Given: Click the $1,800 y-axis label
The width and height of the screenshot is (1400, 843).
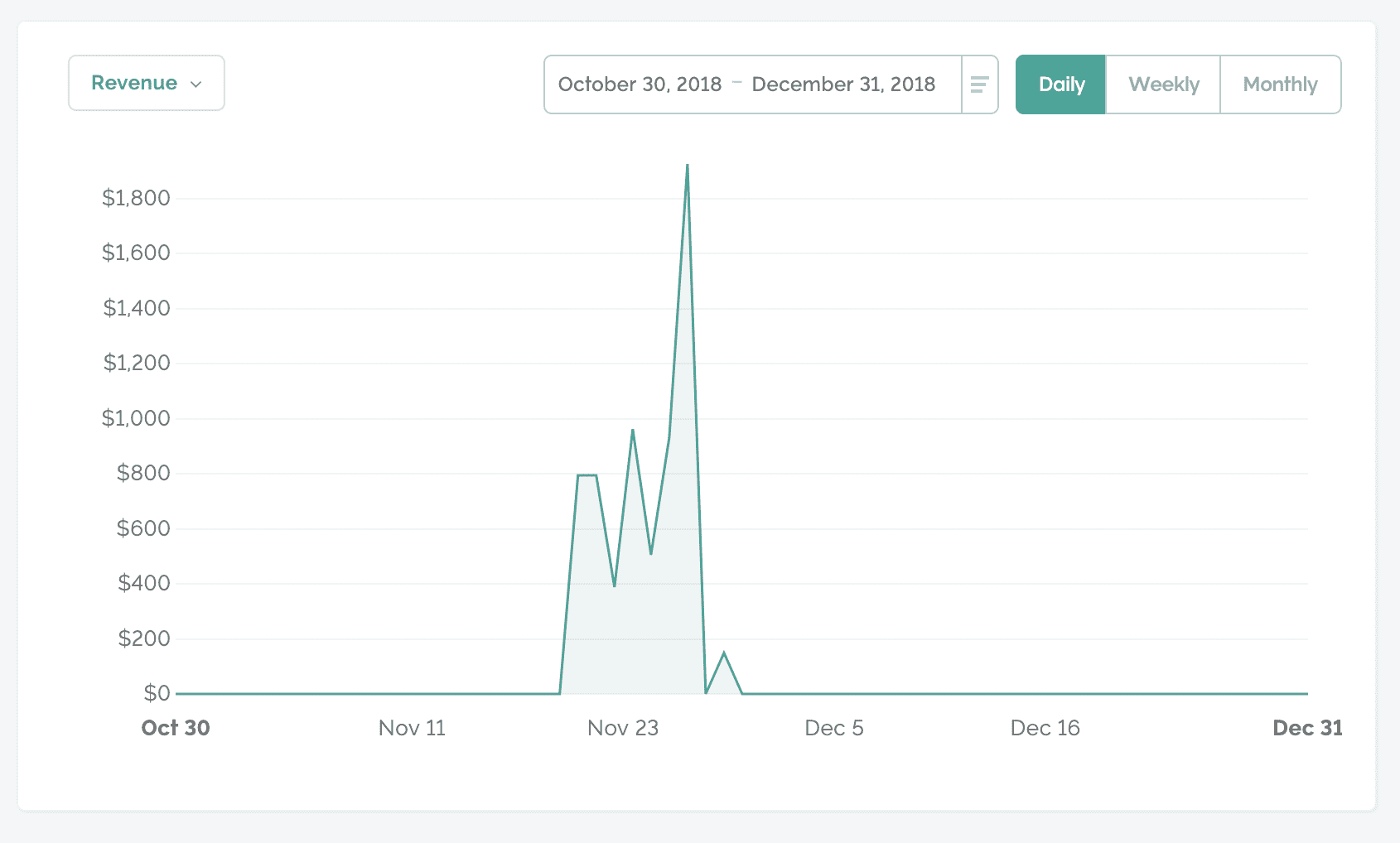Looking at the screenshot, I should tap(136, 198).
